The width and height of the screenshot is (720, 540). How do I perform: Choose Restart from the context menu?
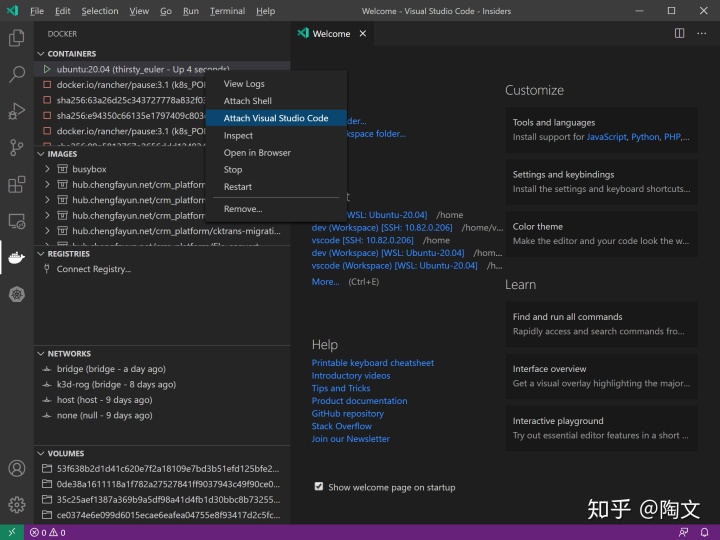point(276,186)
